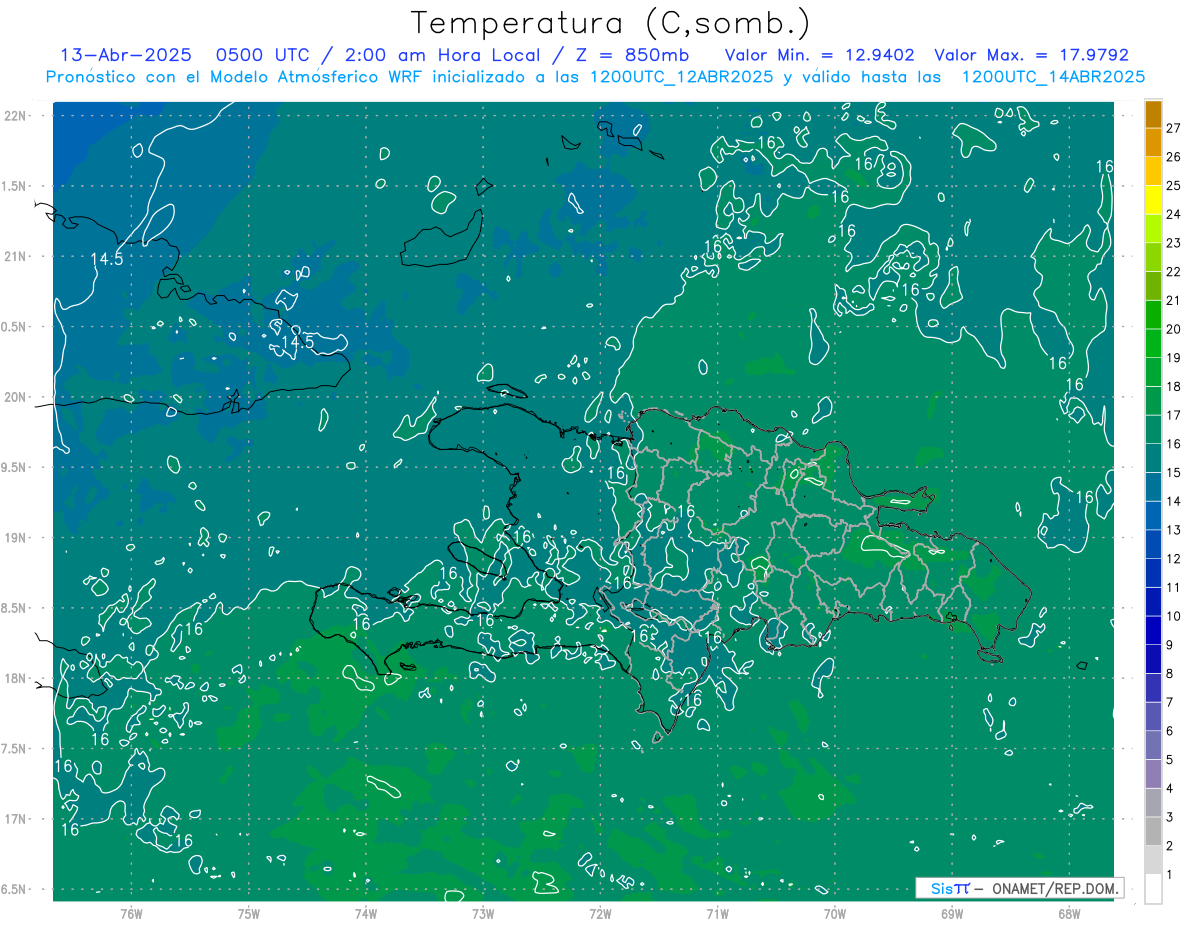Click the legend swatch between 5 and 6
The width and height of the screenshot is (1200, 927).
[x=1153, y=745]
